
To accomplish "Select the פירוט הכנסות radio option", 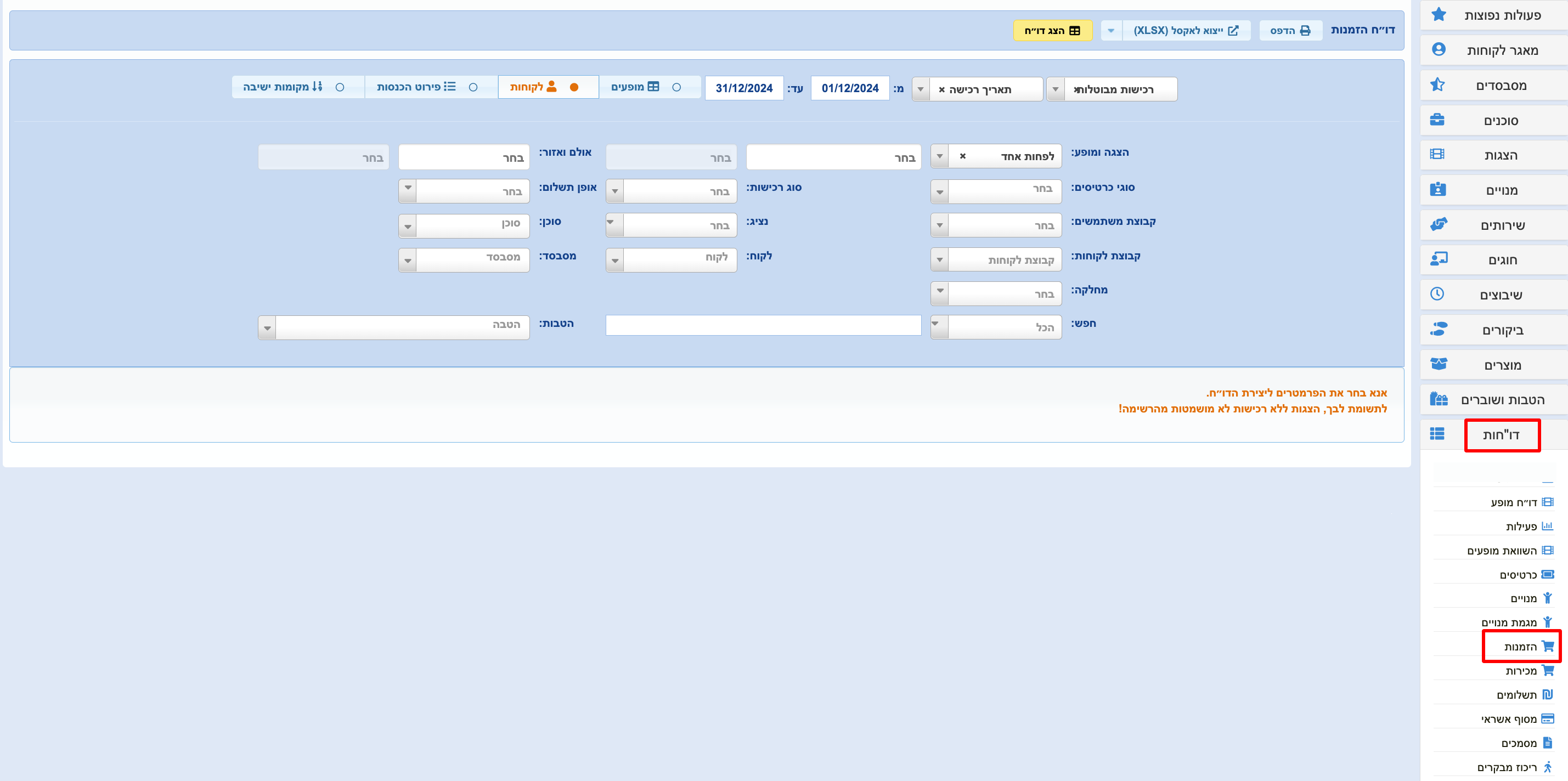I will [473, 87].
